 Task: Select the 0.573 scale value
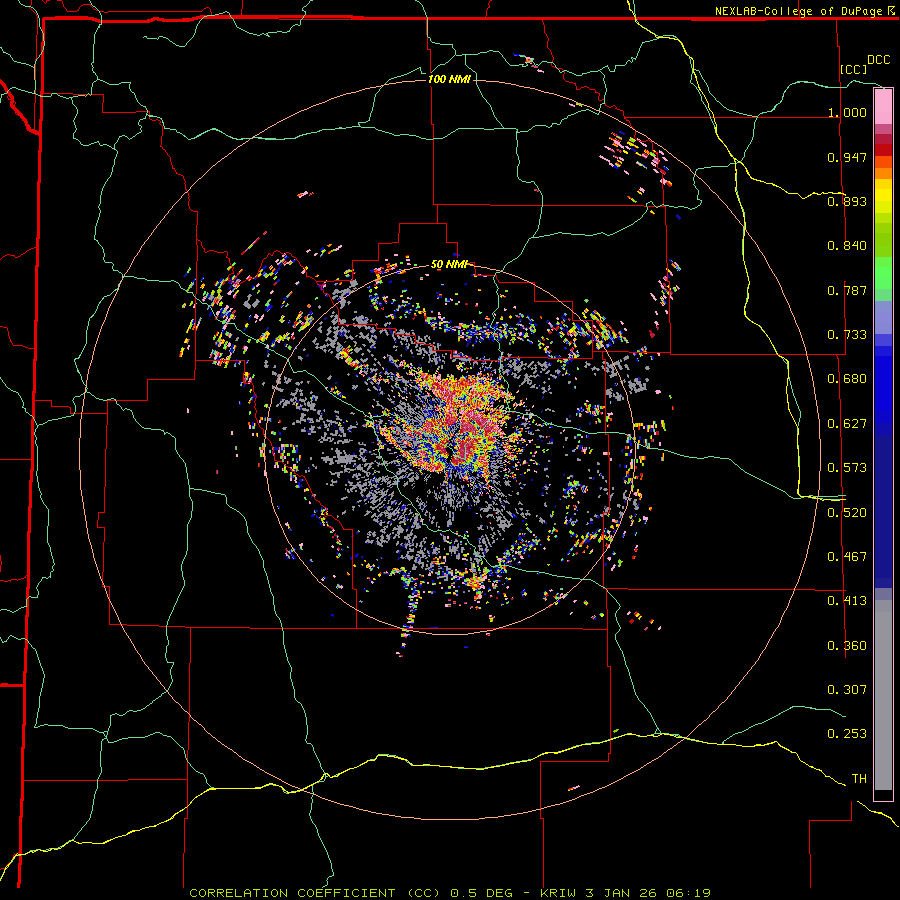(x=847, y=468)
